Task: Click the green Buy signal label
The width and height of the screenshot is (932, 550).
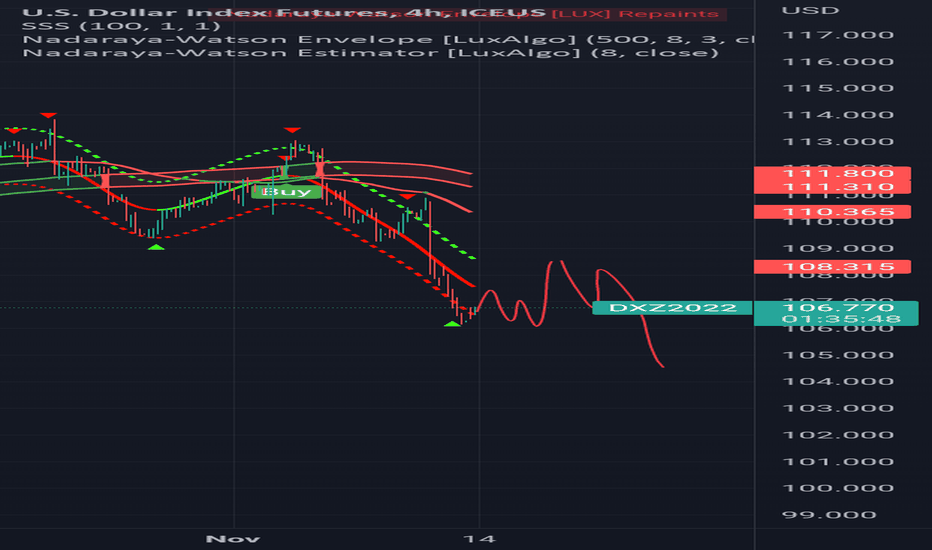Action: coord(286,191)
